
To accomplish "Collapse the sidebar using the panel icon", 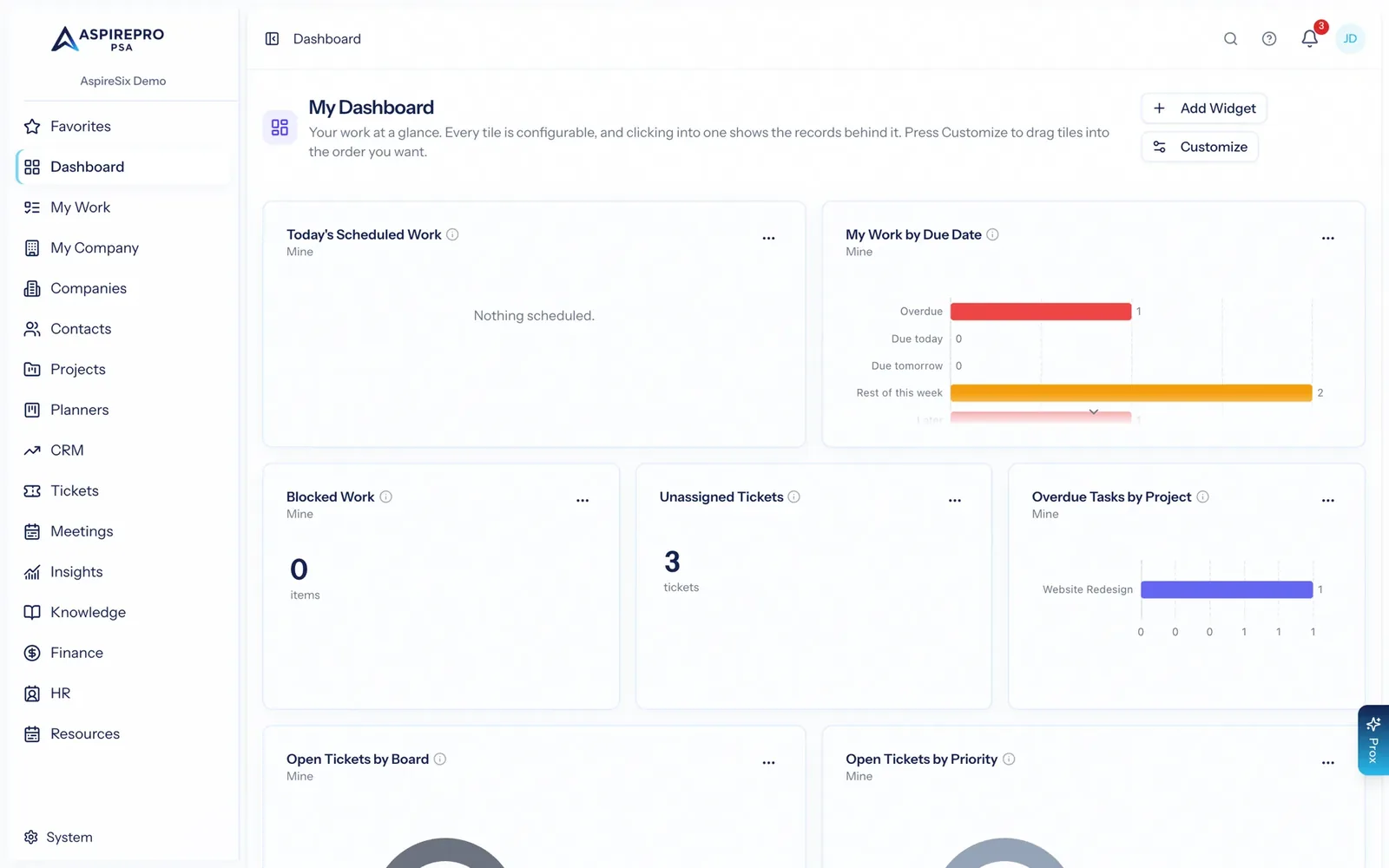I will (x=272, y=39).
